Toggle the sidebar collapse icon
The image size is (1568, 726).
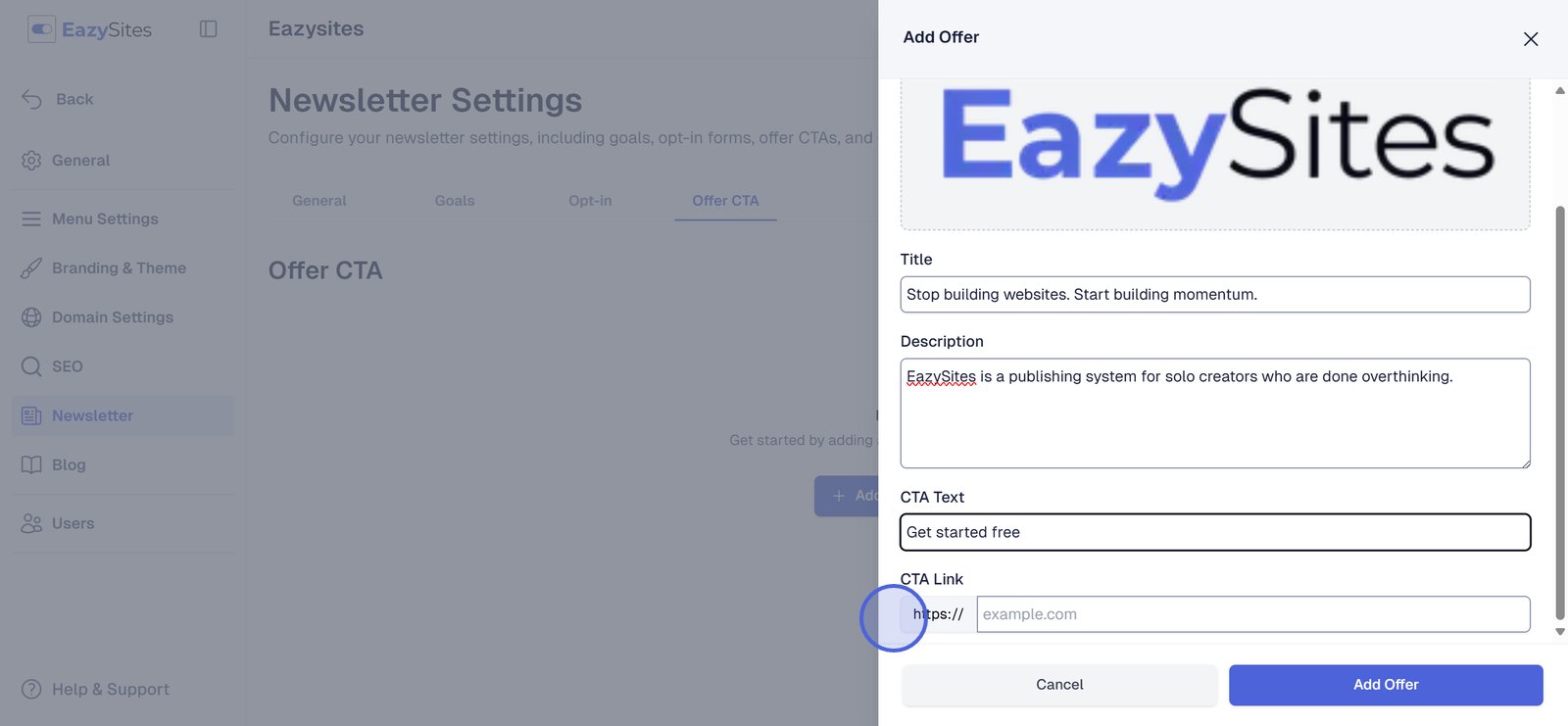(x=208, y=29)
